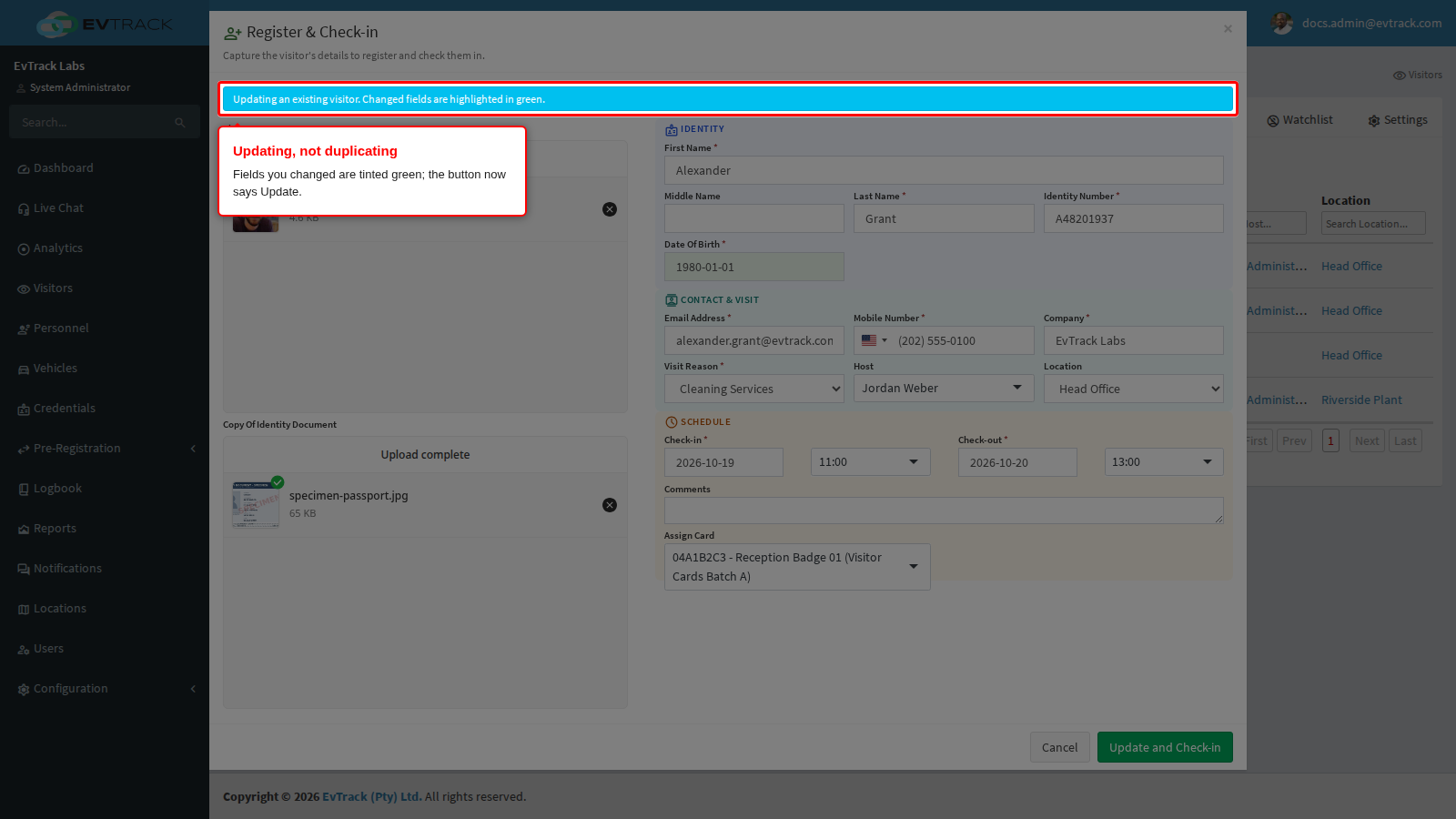Open the Location dropdown showing Head Office
This screenshot has height=819, width=1456.
(1134, 389)
